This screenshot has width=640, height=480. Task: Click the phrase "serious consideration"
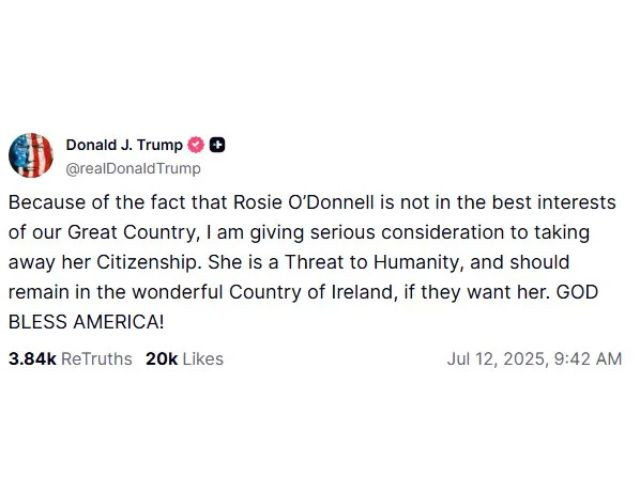pyautogui.click(x=407, y=233)
